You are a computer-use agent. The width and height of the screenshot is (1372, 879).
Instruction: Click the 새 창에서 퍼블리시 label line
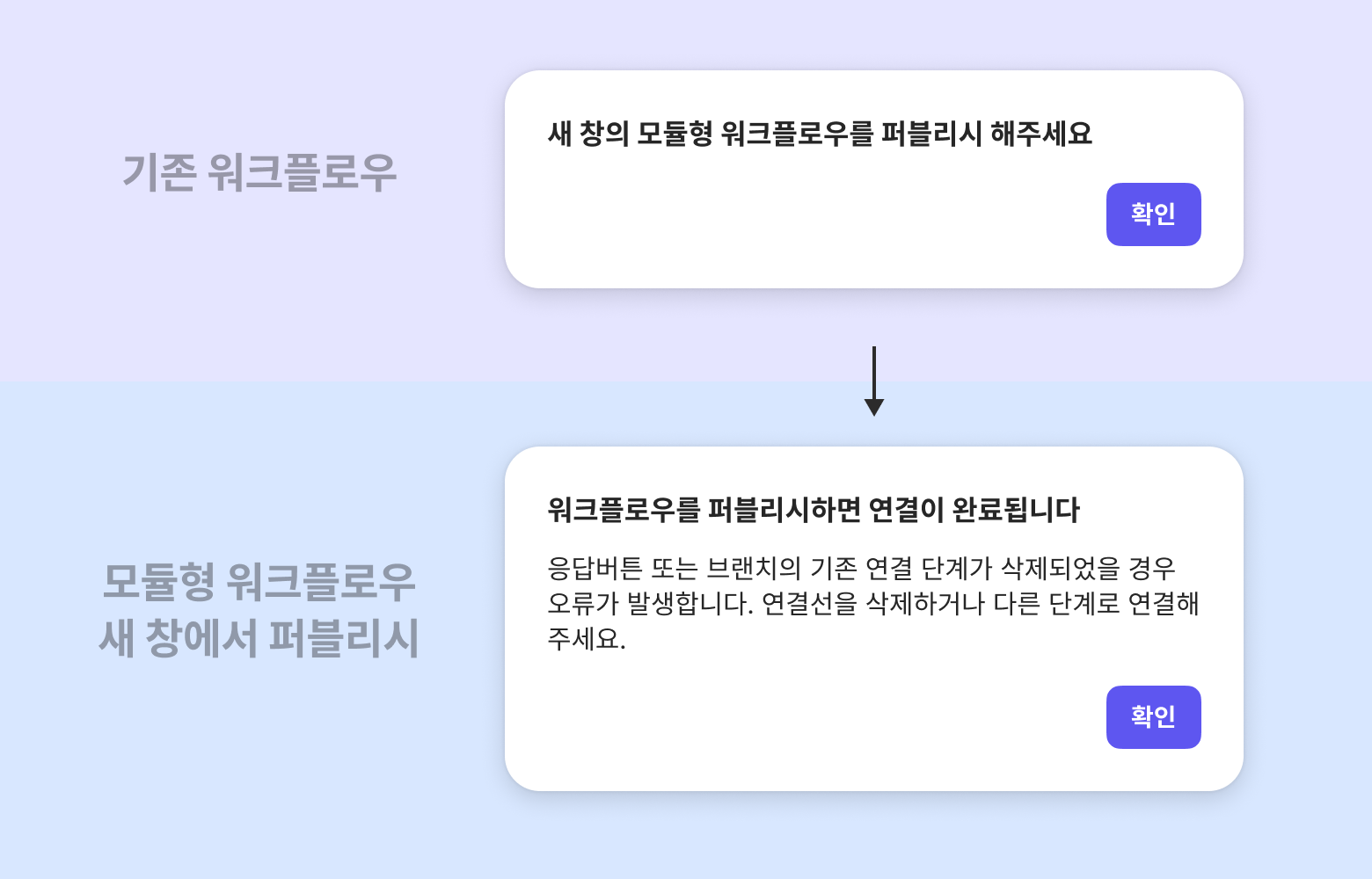coord(259,638)
